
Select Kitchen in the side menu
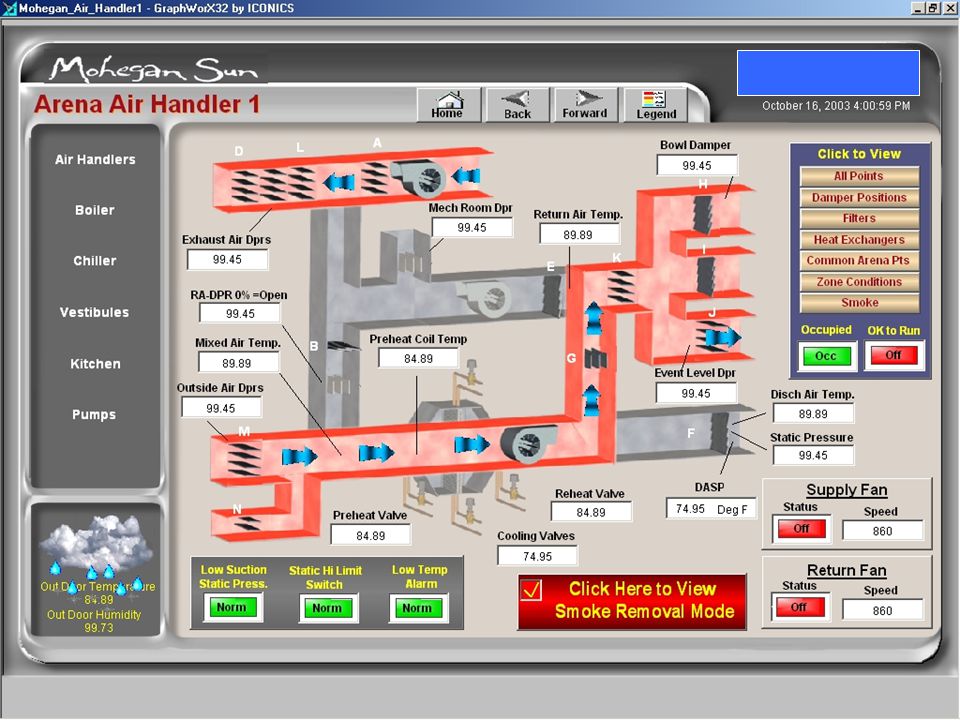95,364
